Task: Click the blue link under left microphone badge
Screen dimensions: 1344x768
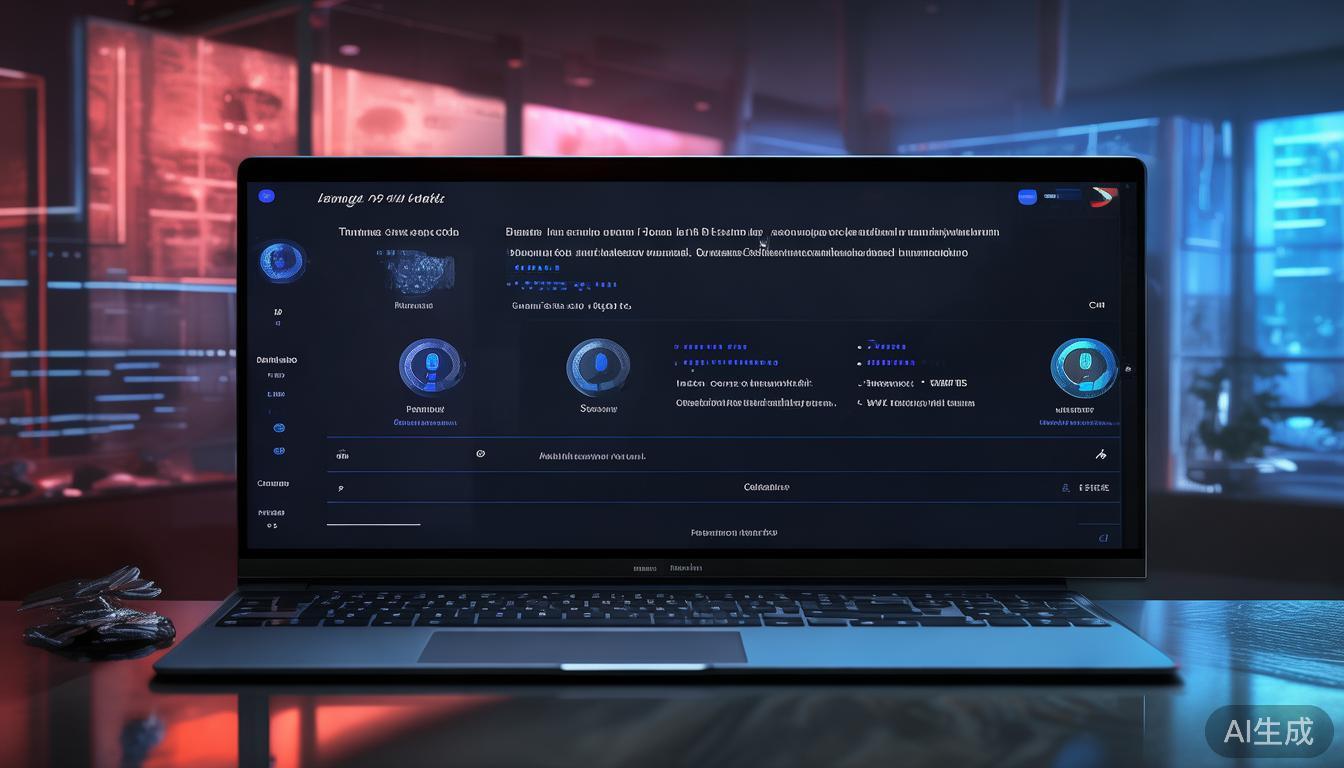Action: click(425, 423)
